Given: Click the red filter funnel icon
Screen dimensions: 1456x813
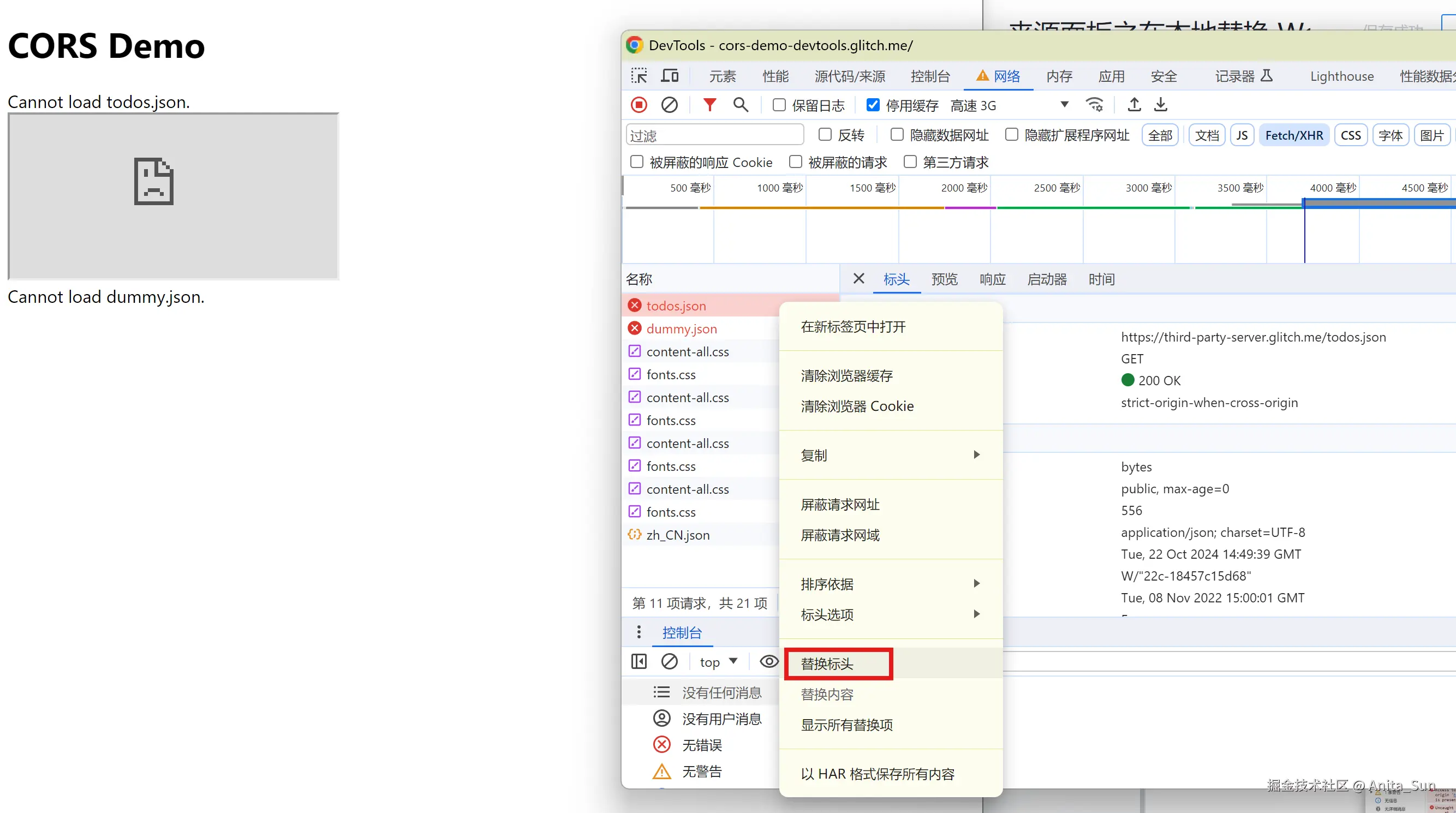Looking at the screenshot, I should click(x=709, y=105).
